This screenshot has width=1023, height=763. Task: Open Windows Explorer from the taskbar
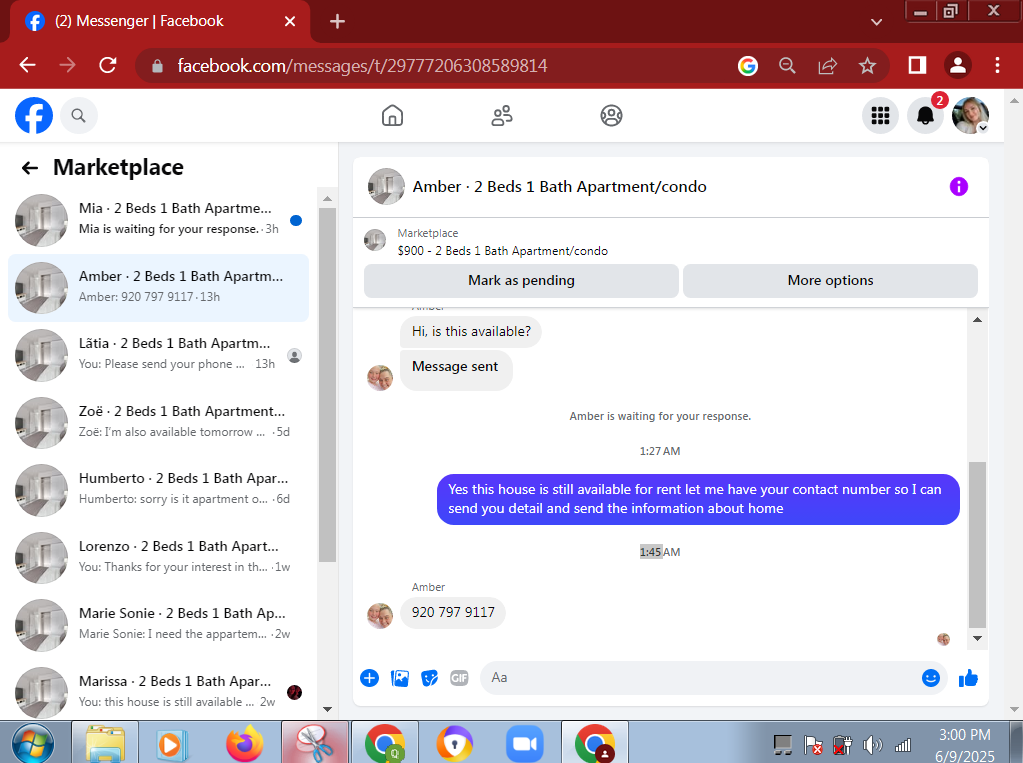(x=105, y=743)
